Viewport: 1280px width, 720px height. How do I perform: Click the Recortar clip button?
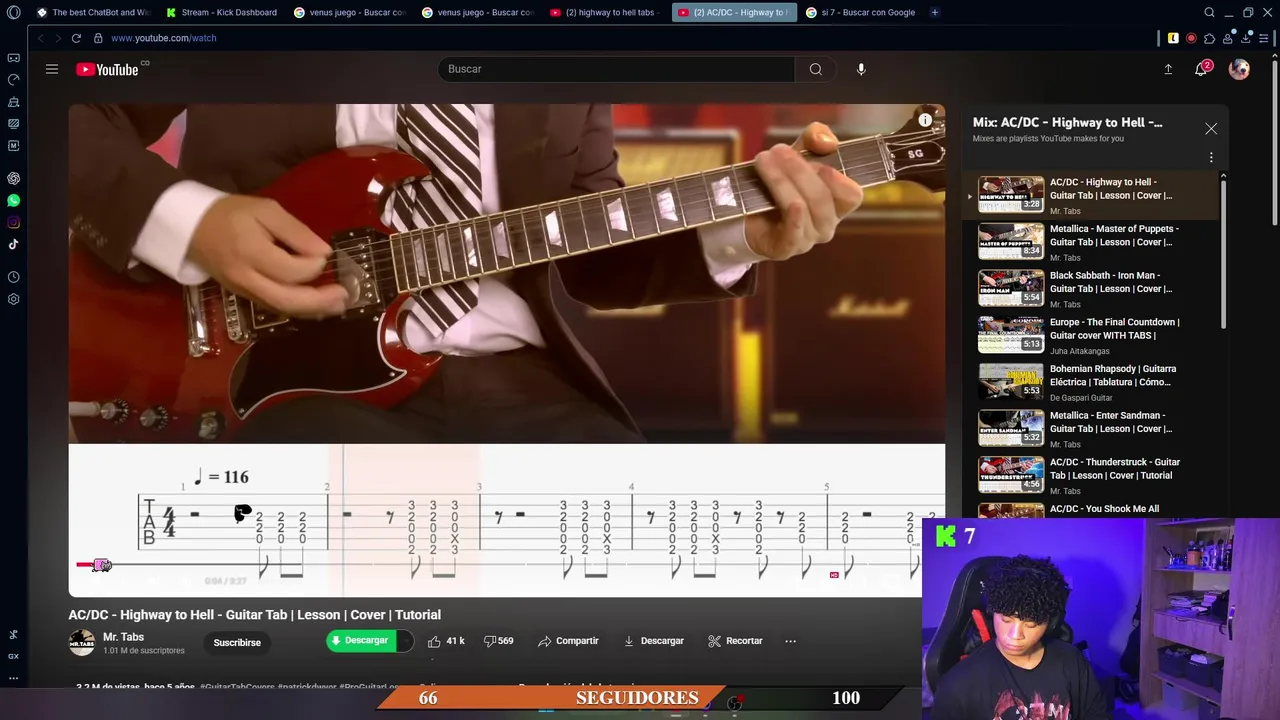pyautogui.click(x=735, y=641)
